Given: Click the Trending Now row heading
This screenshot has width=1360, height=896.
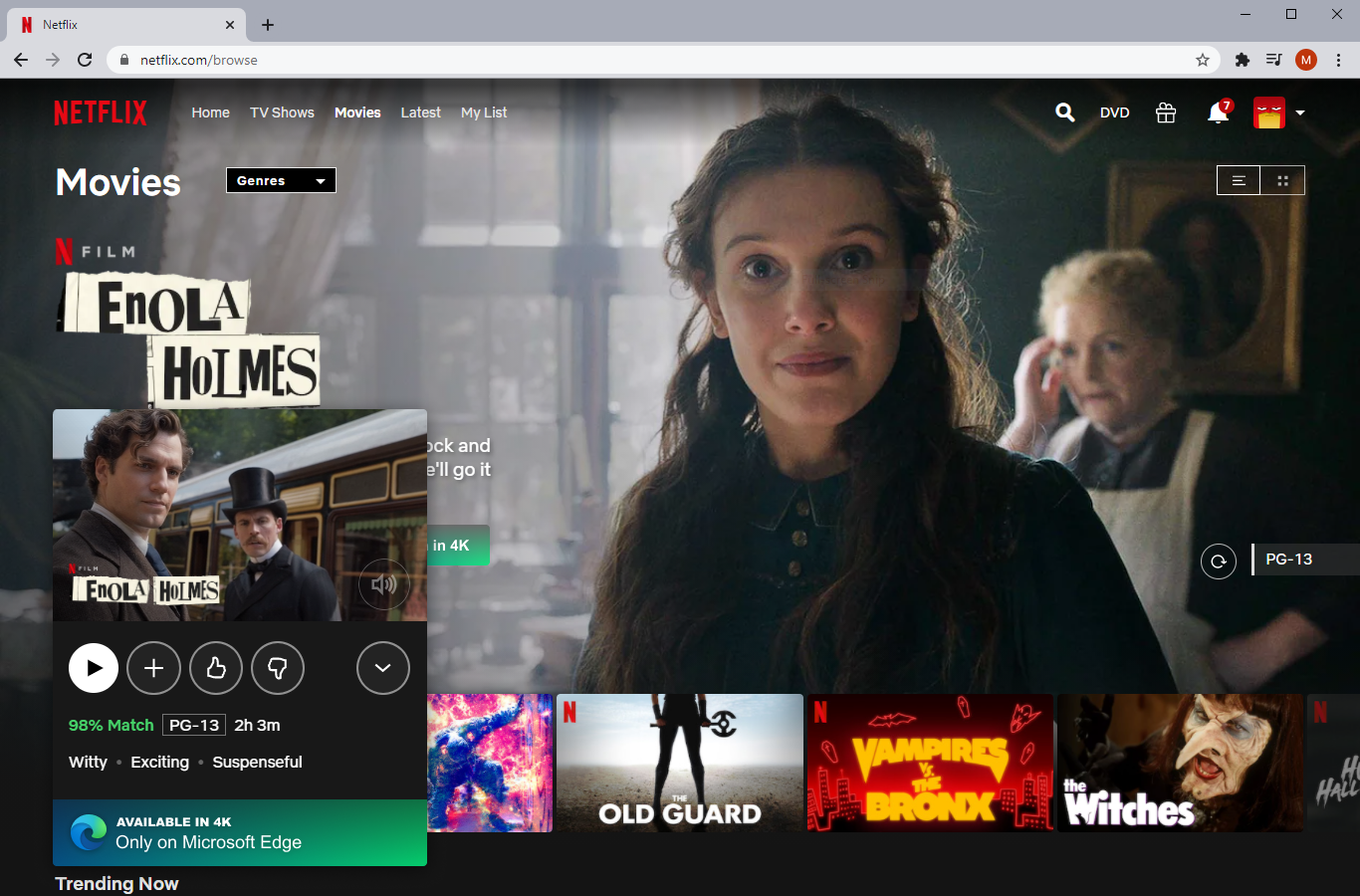Looking at the screenshot, I should 116,883.
